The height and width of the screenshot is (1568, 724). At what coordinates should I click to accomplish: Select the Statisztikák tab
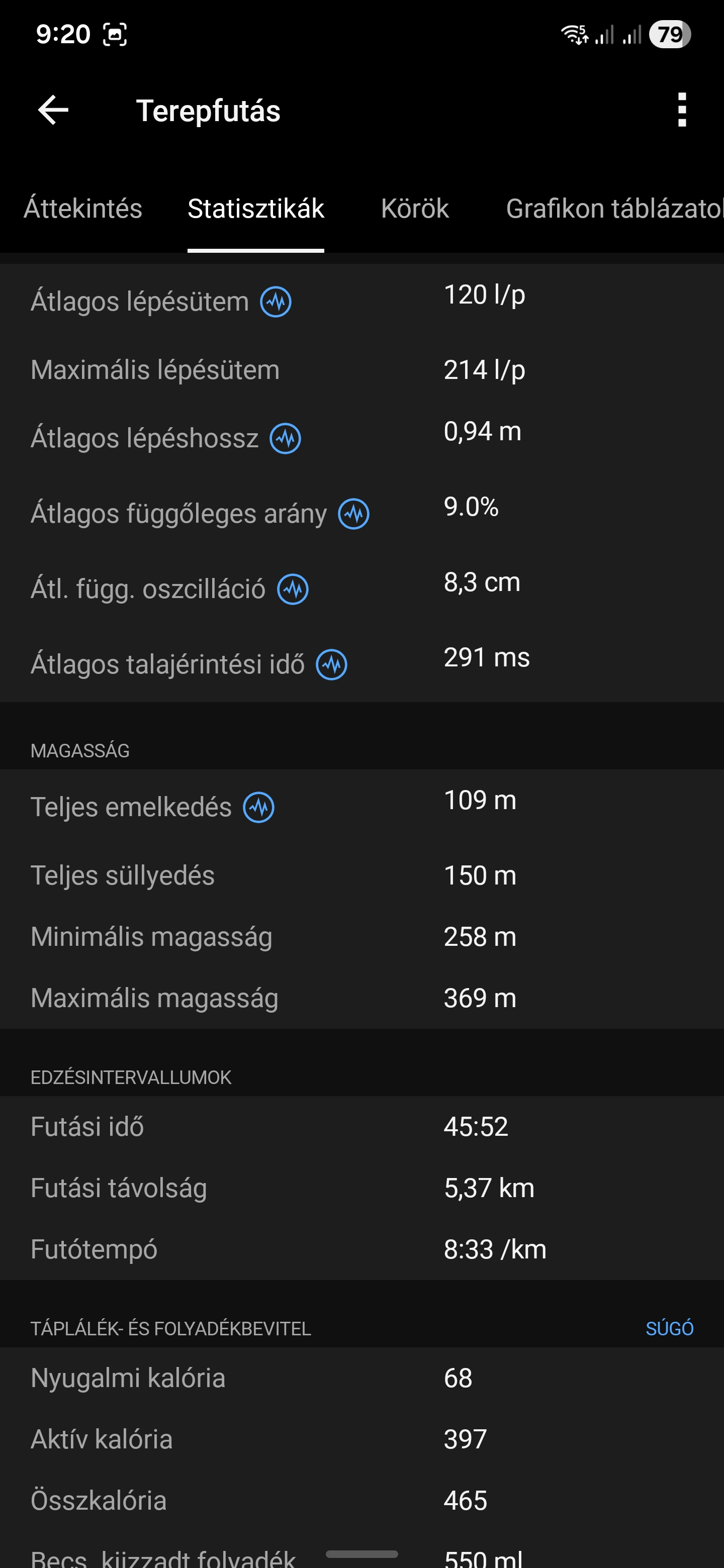pyautogui.click(x=256, y=209)
